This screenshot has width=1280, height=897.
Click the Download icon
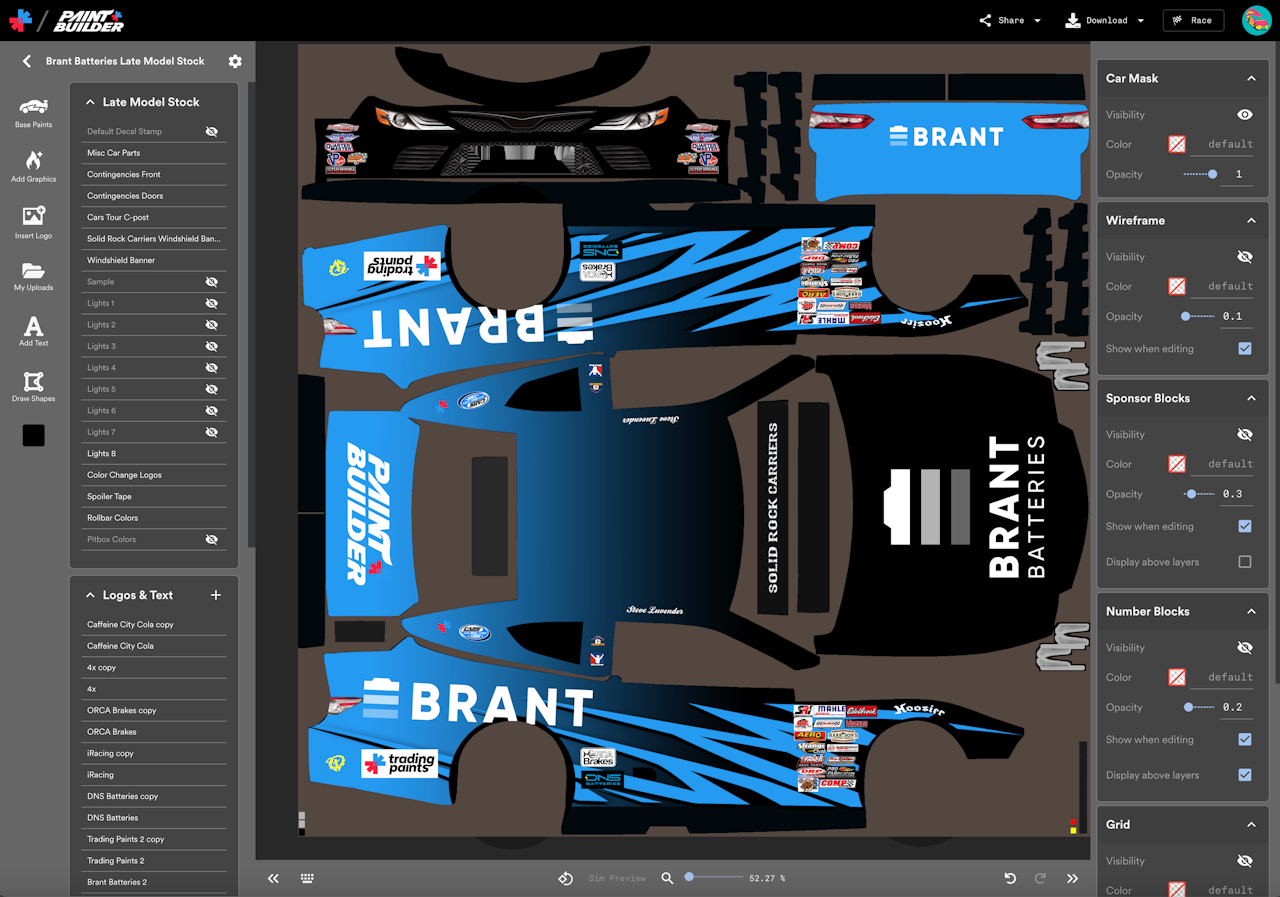pyautogui.click(x=1073, y=20)
